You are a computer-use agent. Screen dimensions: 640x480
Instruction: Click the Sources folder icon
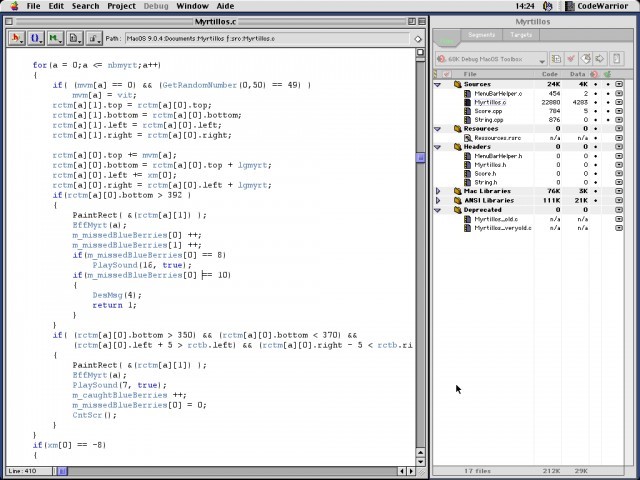pos(458,84)
